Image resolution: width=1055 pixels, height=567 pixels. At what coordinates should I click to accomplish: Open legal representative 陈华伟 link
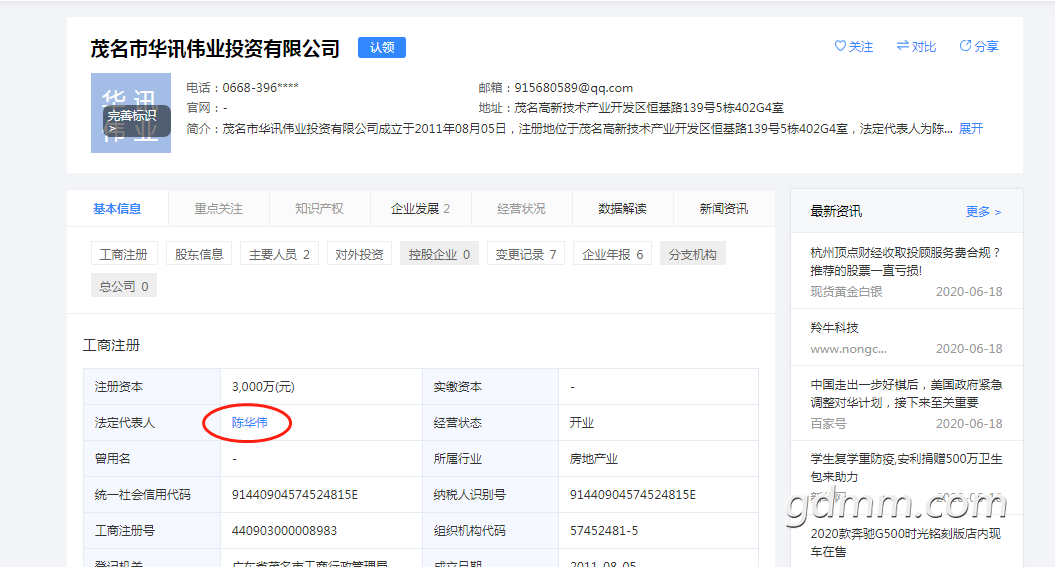250,423
